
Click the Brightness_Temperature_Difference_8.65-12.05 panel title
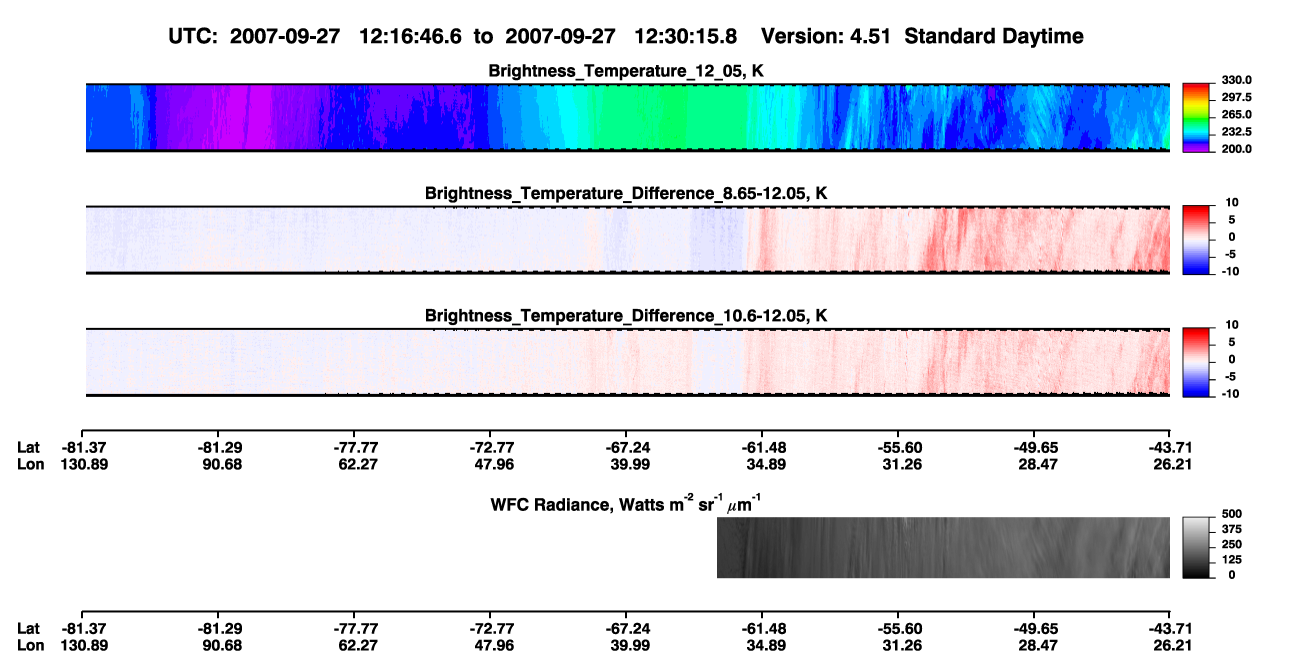pyautogui.click(x=627, y=193)
